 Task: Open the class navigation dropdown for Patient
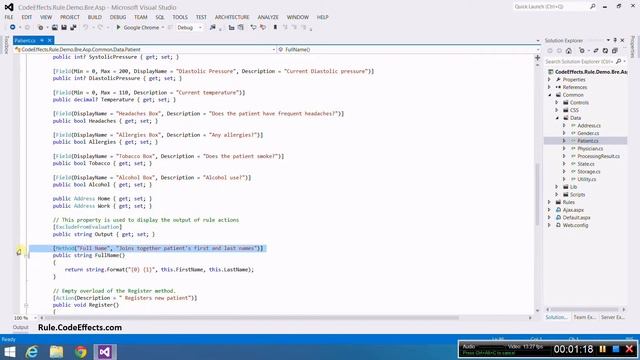(274, 49)
